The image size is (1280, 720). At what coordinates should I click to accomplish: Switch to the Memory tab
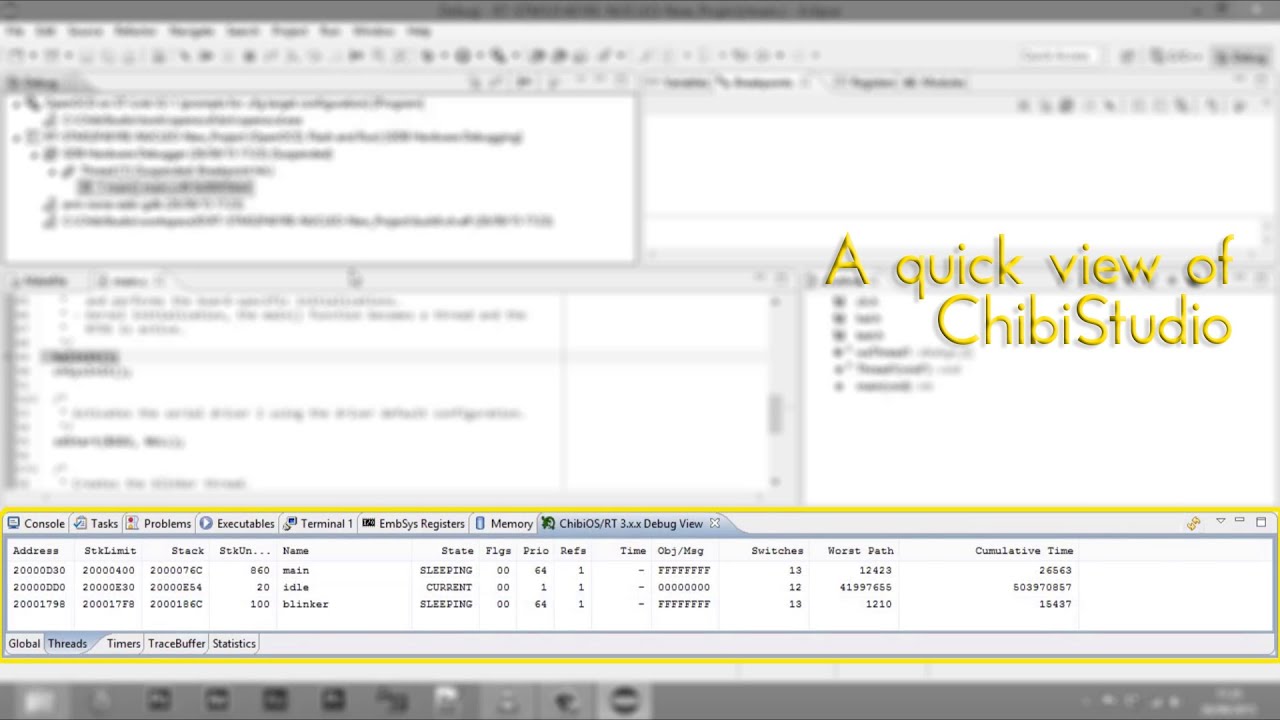pos(503,523)
